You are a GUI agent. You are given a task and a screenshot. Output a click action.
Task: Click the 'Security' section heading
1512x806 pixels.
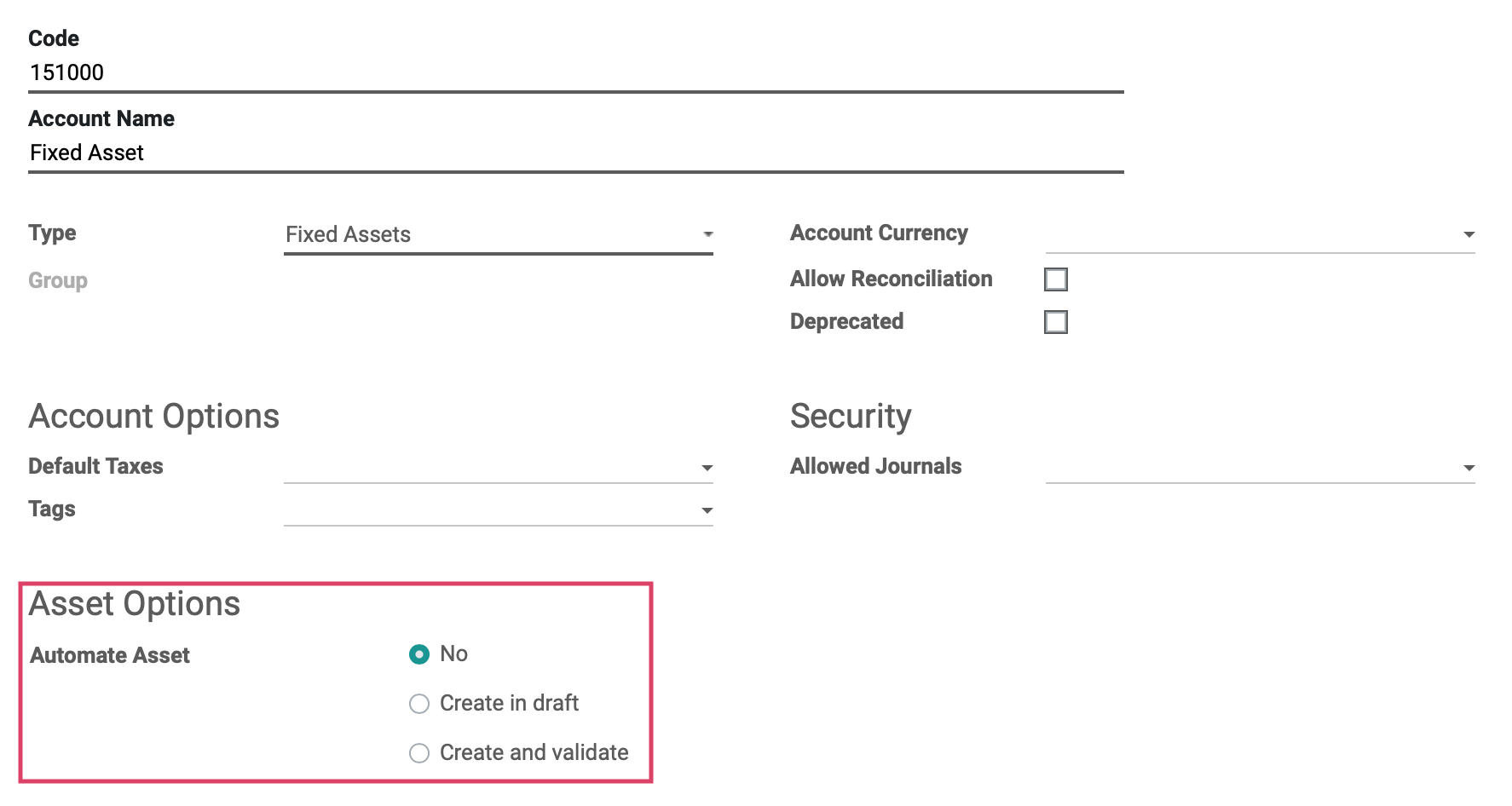click(x=851, y=417)
